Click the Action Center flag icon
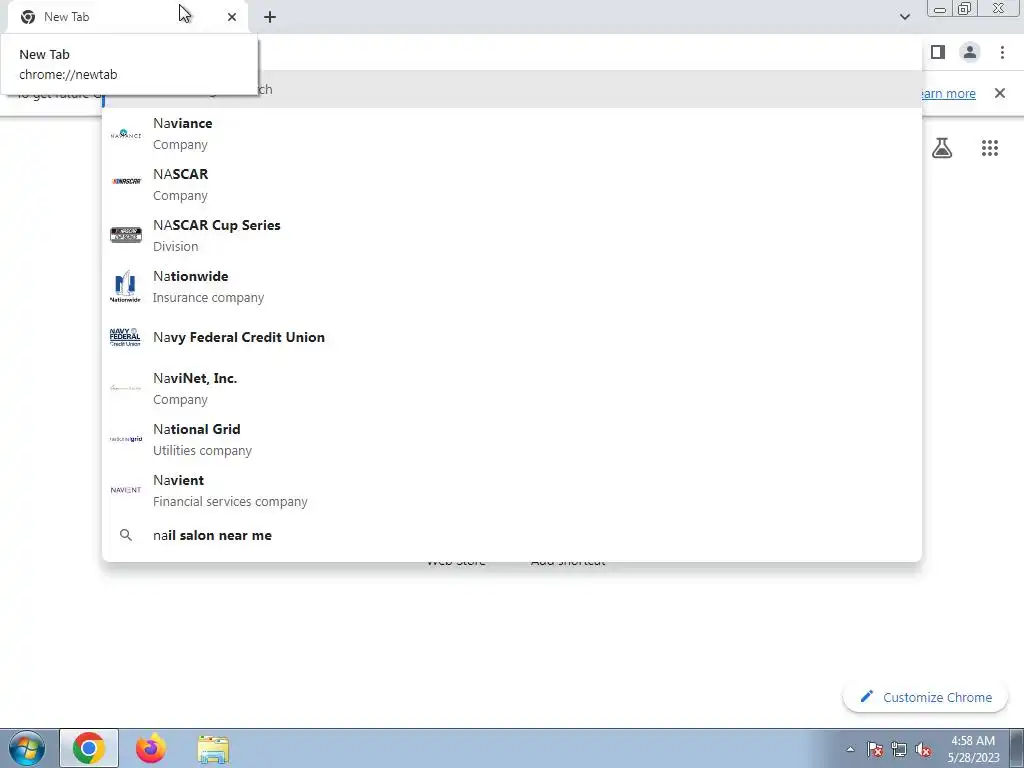 point(874,749)
